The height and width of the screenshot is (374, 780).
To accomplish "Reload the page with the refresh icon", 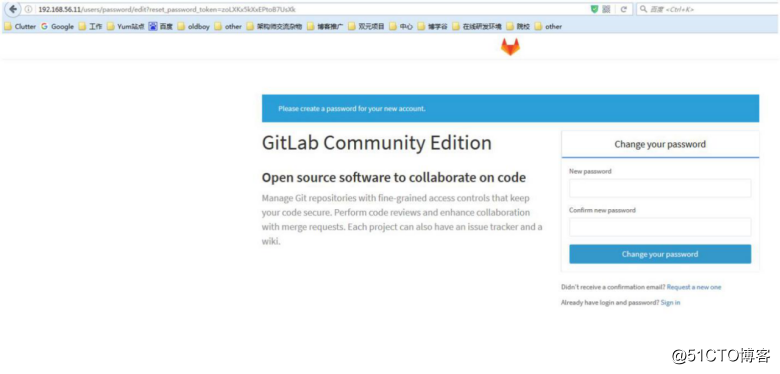I will [623, 9].
